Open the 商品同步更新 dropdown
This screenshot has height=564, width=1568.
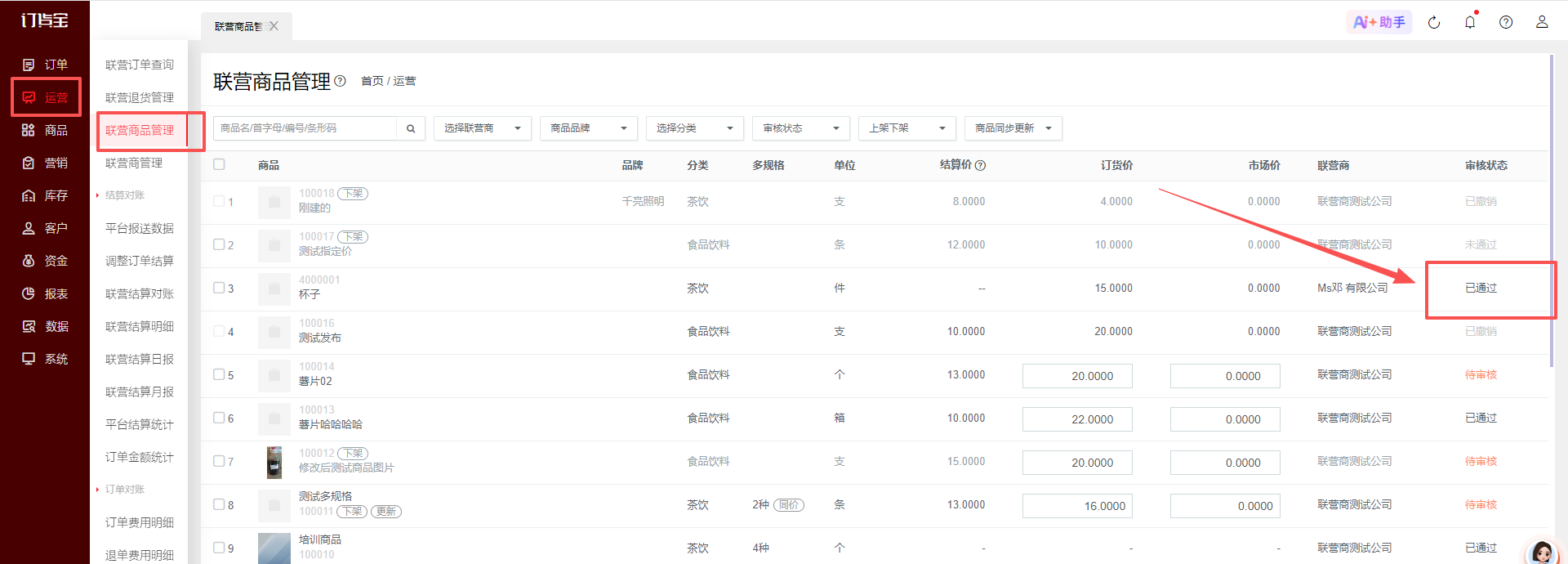[x=1013, y=128]
